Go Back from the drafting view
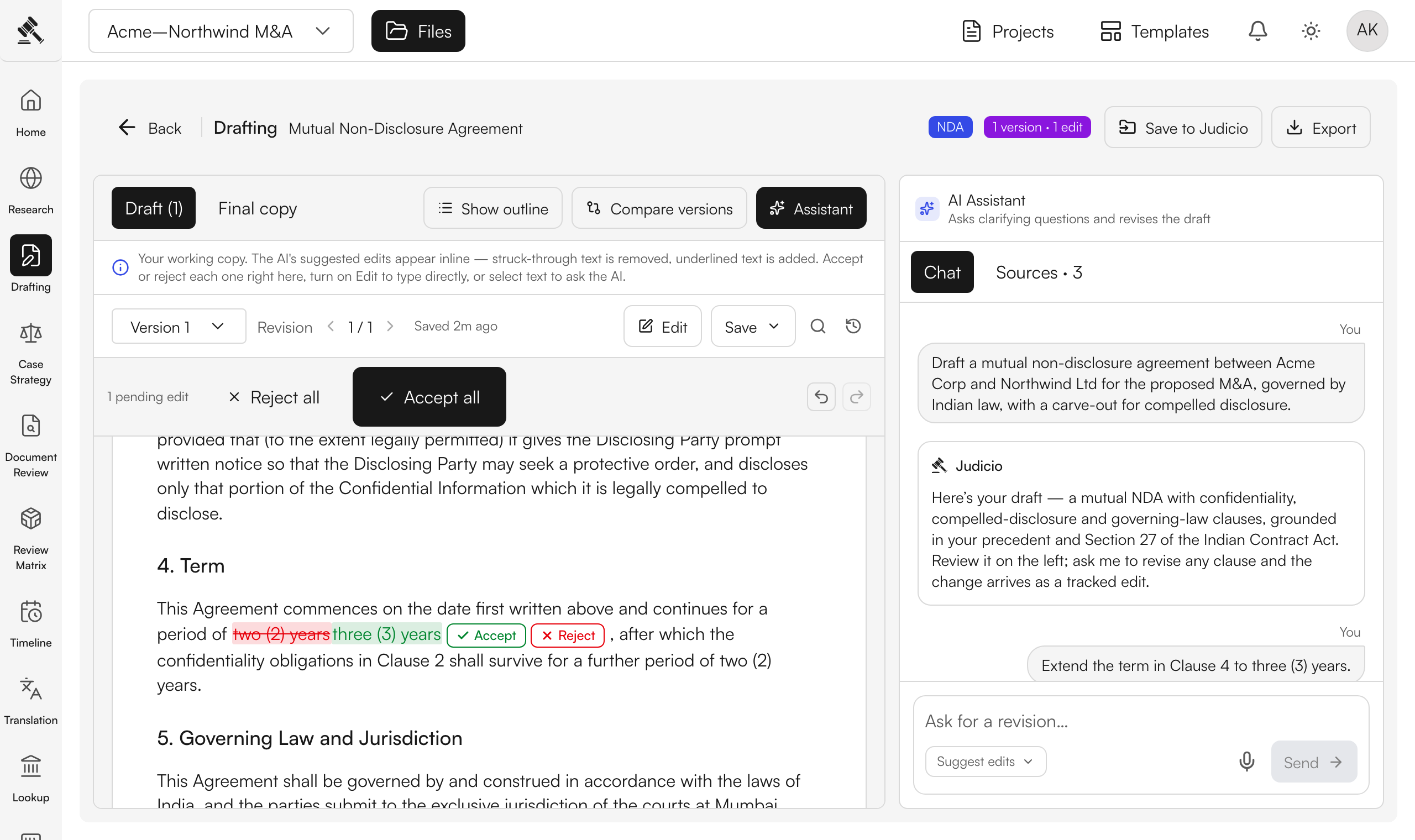This screenshot has width=1415, height=840. coord(150,128)
